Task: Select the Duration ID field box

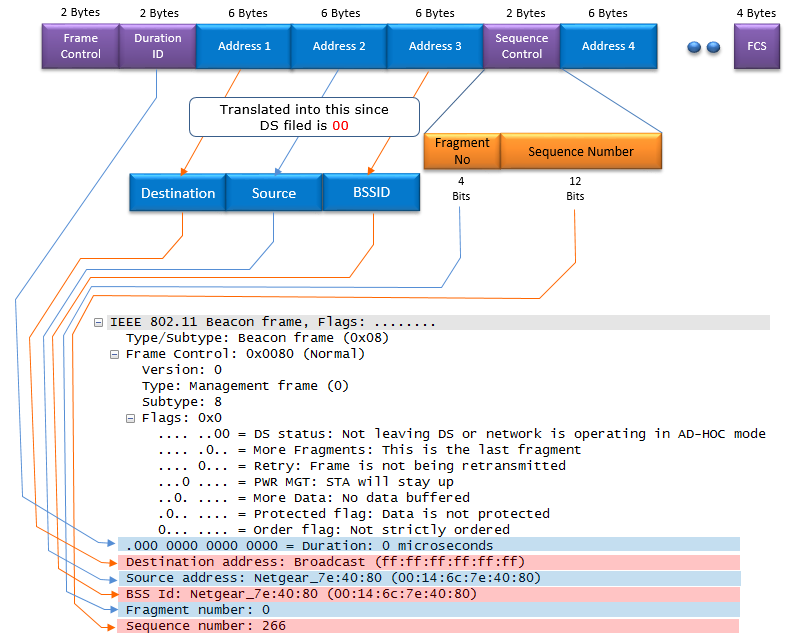Action: click(157, 46)
